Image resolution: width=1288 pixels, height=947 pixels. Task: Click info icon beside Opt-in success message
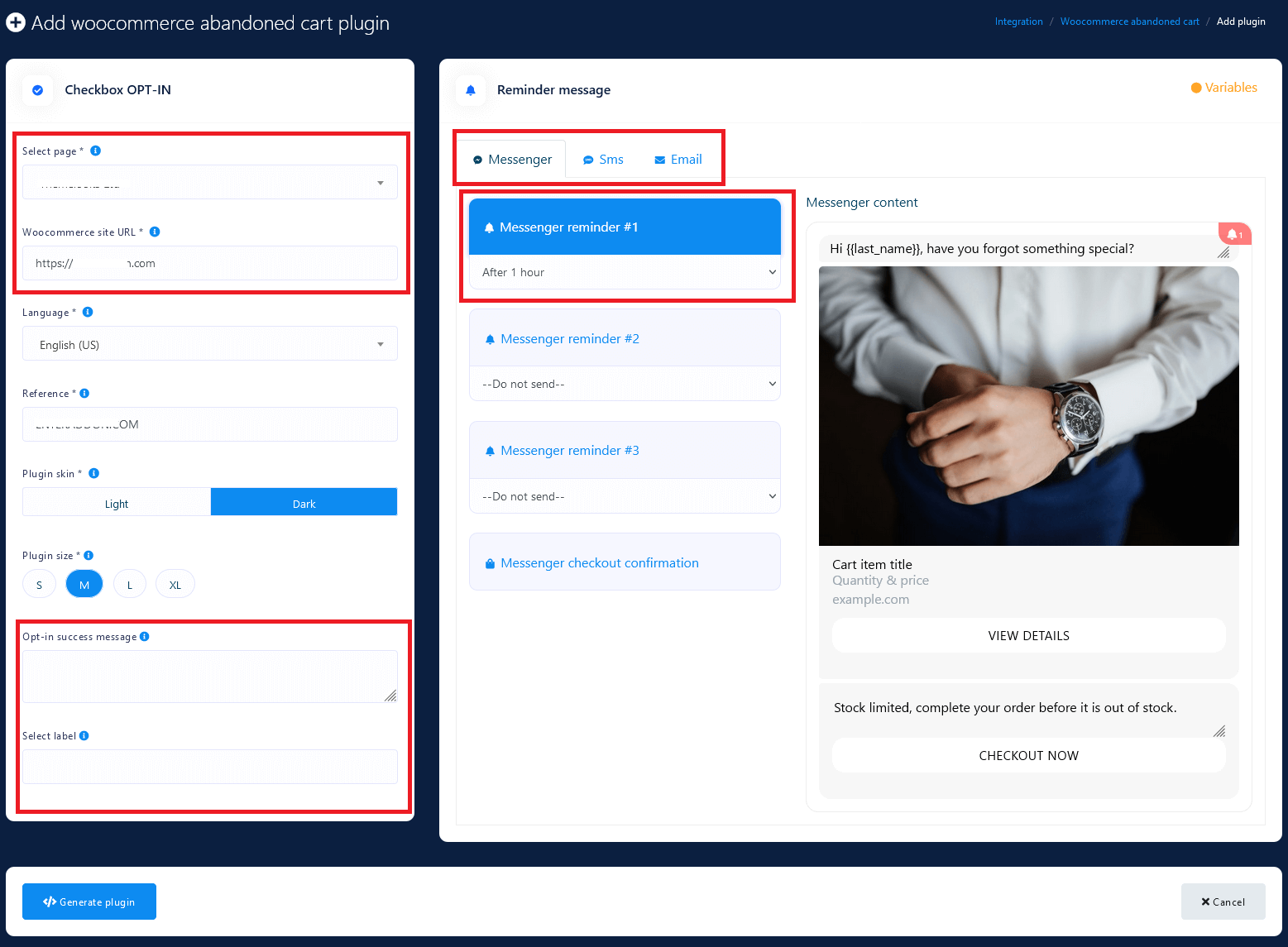(x=145, y=636)
